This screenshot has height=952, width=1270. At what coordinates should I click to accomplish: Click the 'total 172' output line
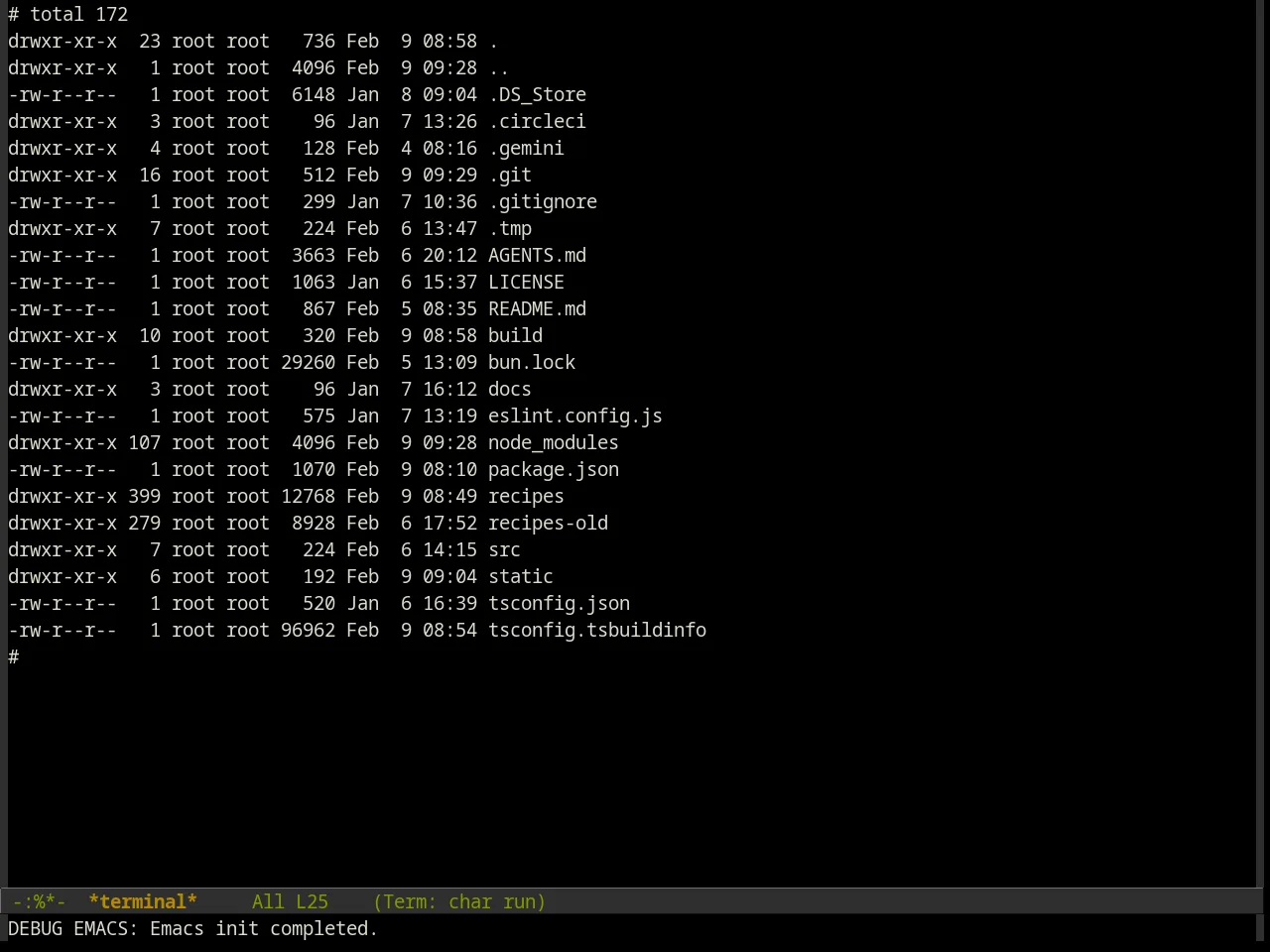pyautogui.click(x=79, y=14)
